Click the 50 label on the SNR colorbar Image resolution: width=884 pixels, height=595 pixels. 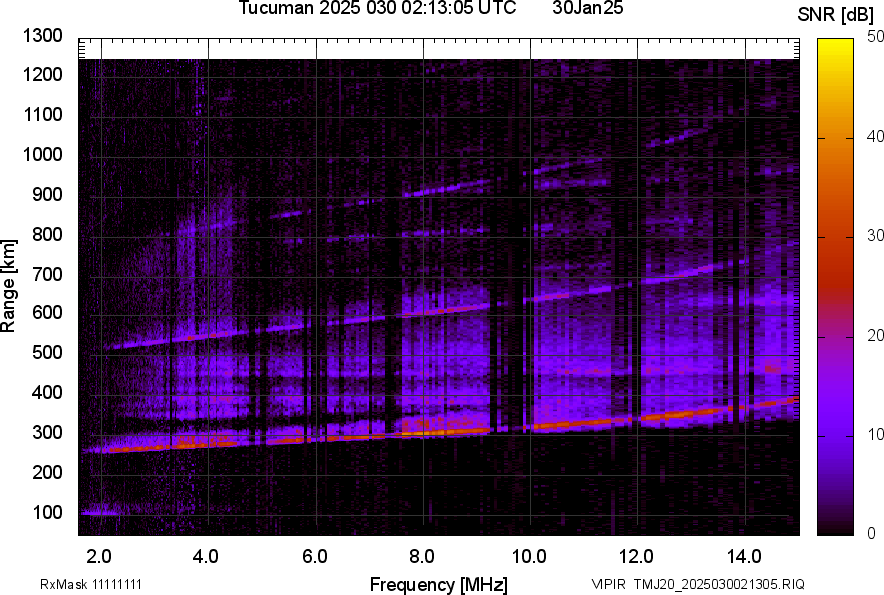click(875, 37)
